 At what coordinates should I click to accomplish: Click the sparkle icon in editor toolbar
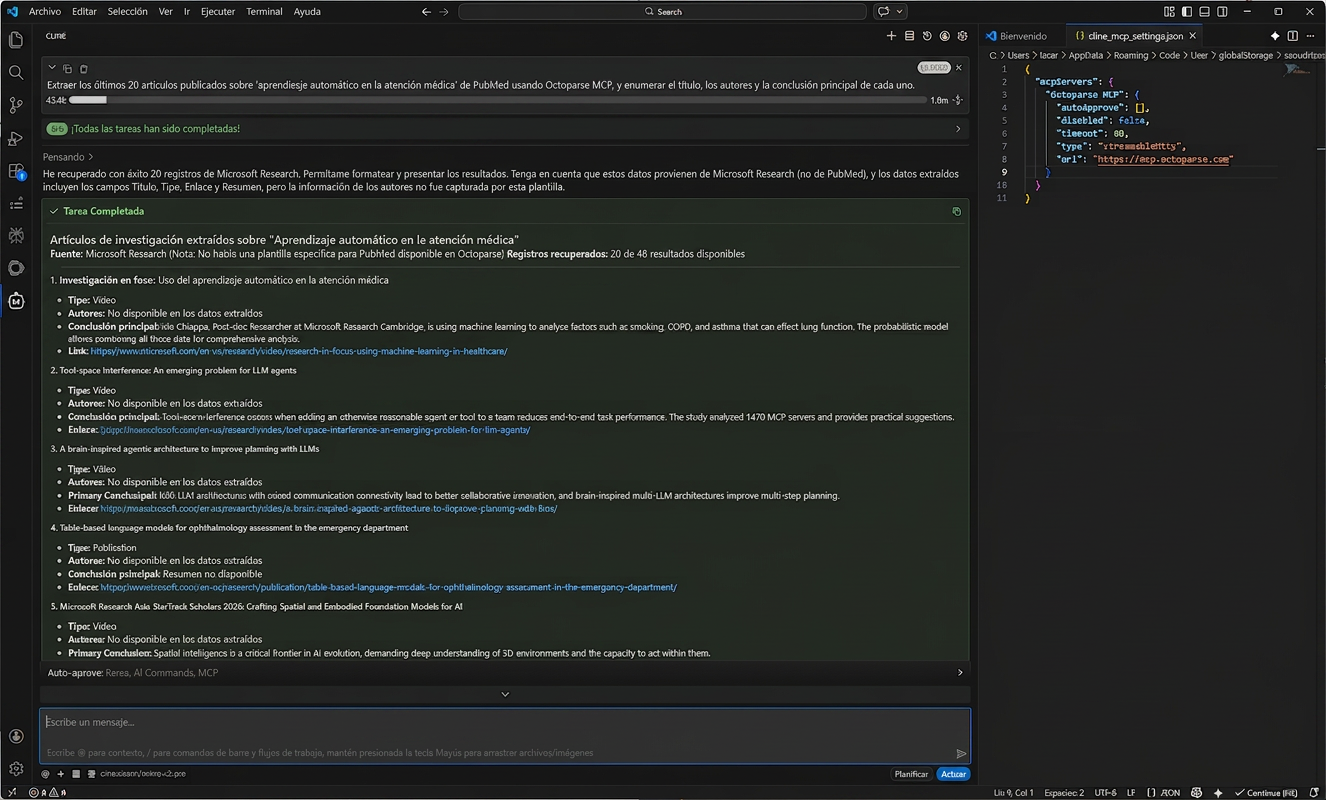[1275, 36]
